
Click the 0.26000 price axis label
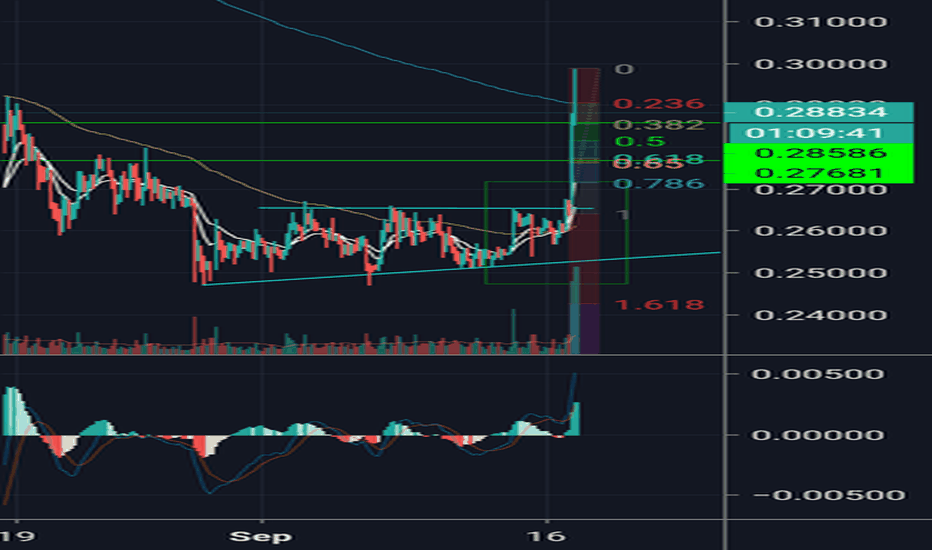(821, 231)
